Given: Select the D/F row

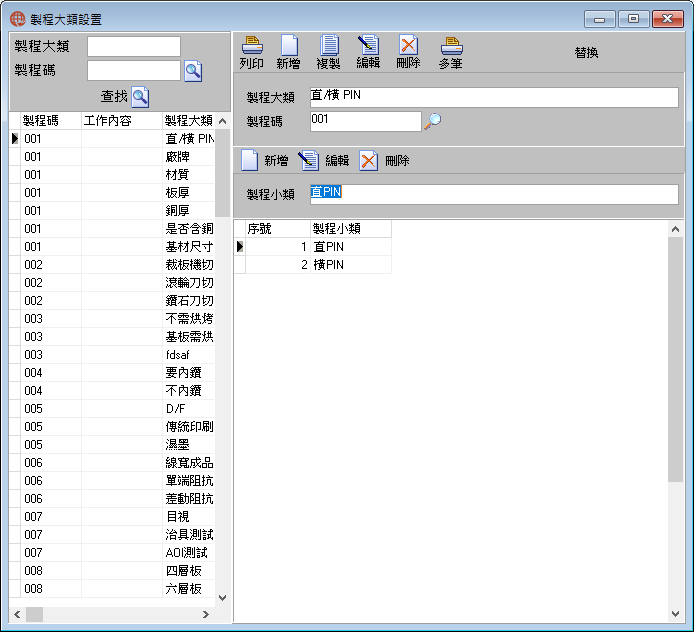Looking at the screenshot, I should tap(112, 408).
